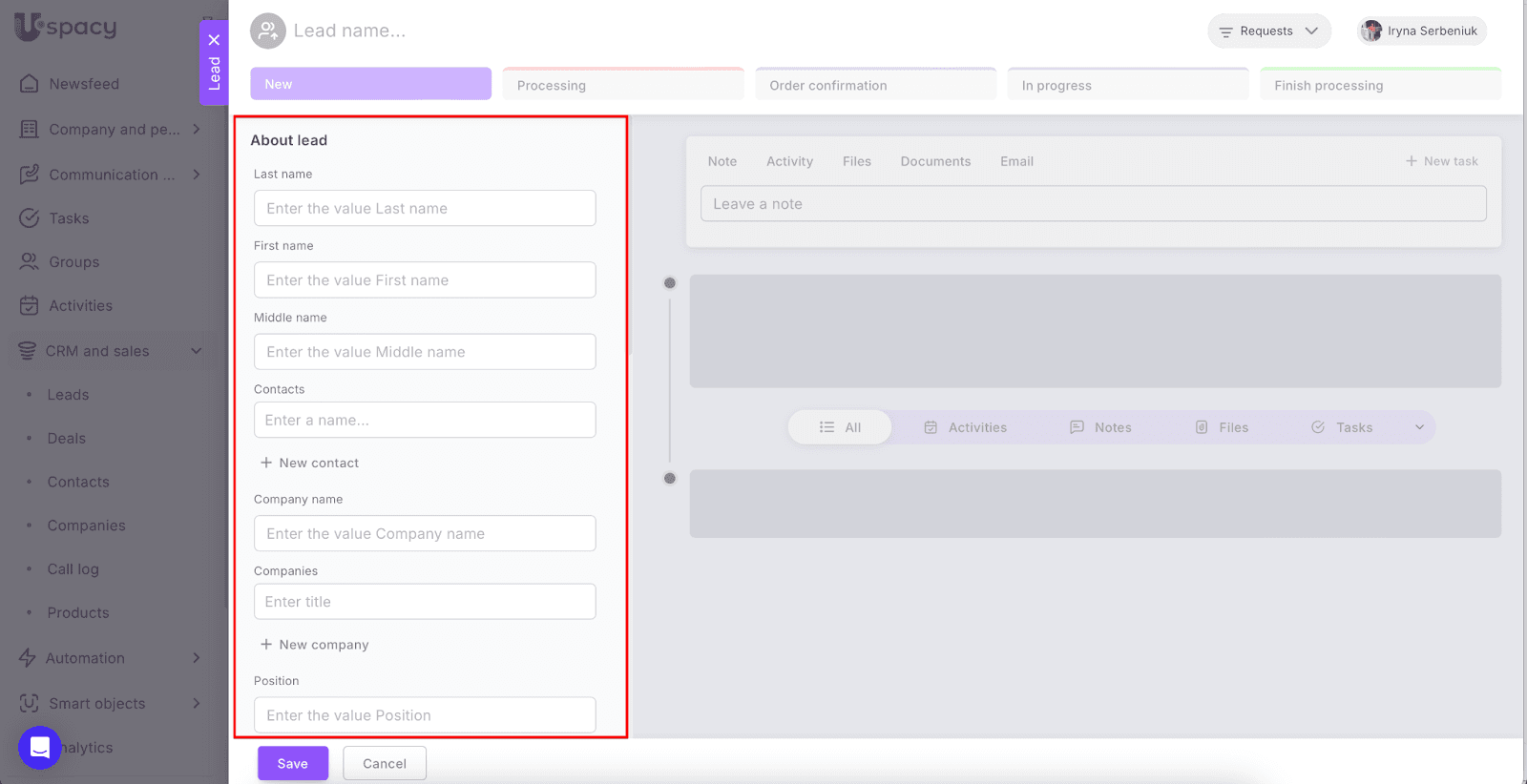Select the Processing stage
The image size is (1527, 784).
click(x=622, y=85)
